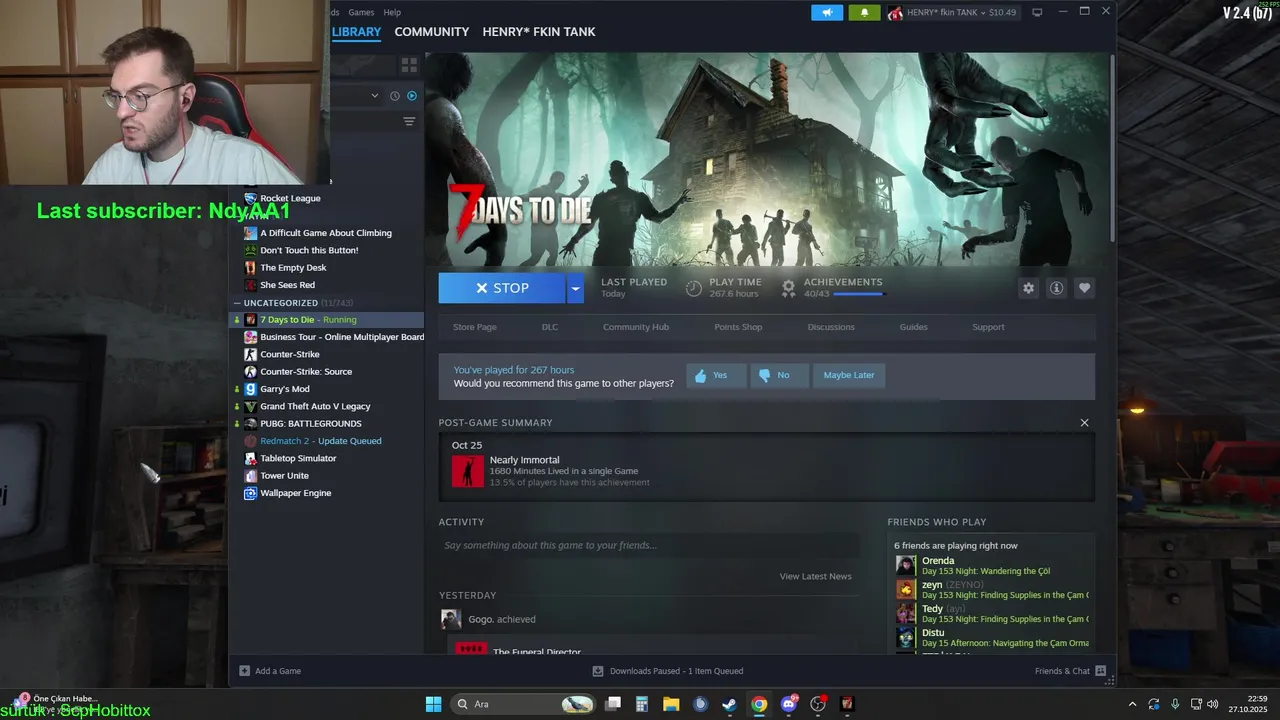Image resolution: width=1280 pixels, height=720 pixels.
Task: Open the Community Hub link
Action: [x=636, y=327]
